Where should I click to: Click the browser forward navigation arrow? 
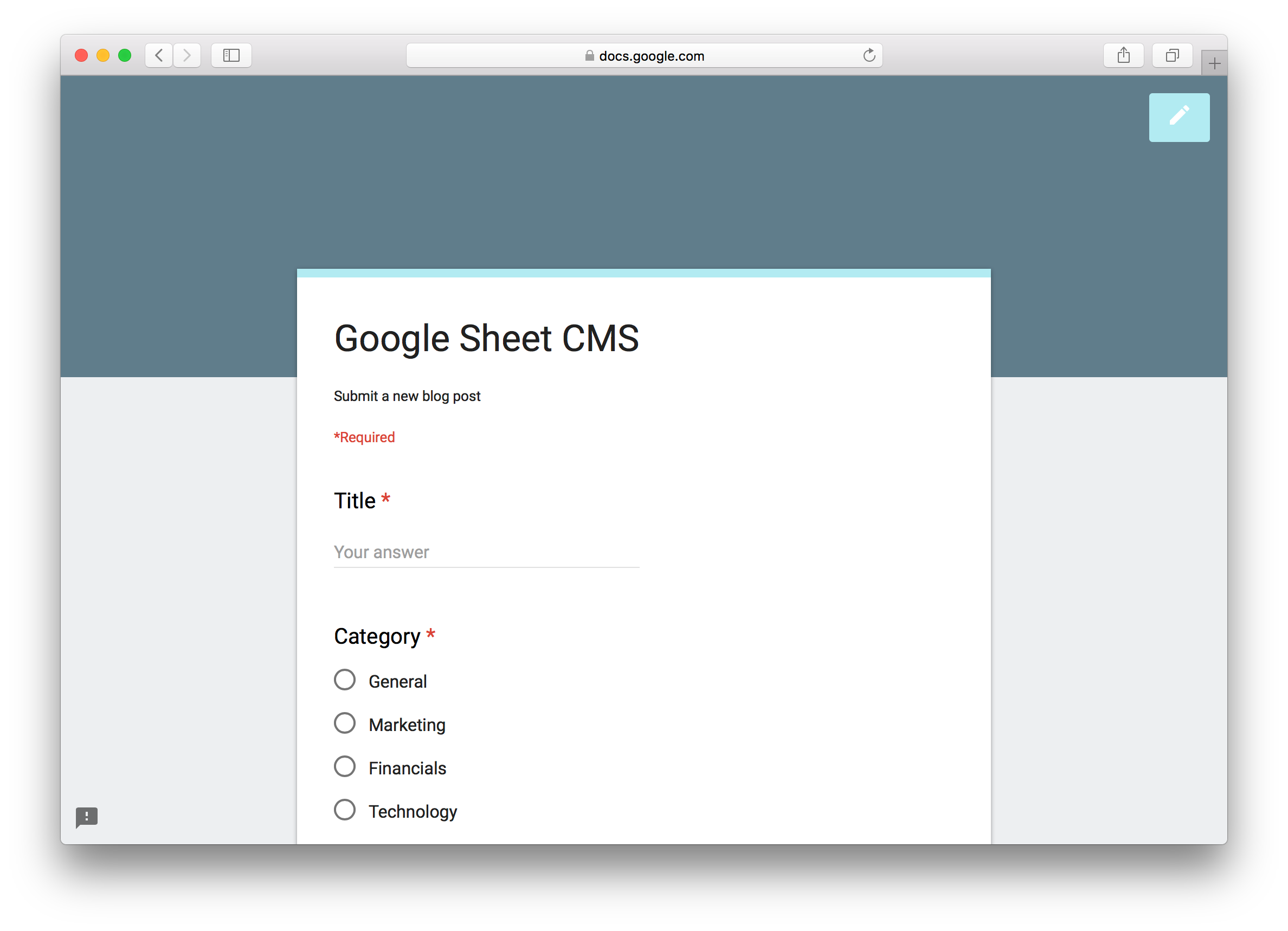[186, 55]
